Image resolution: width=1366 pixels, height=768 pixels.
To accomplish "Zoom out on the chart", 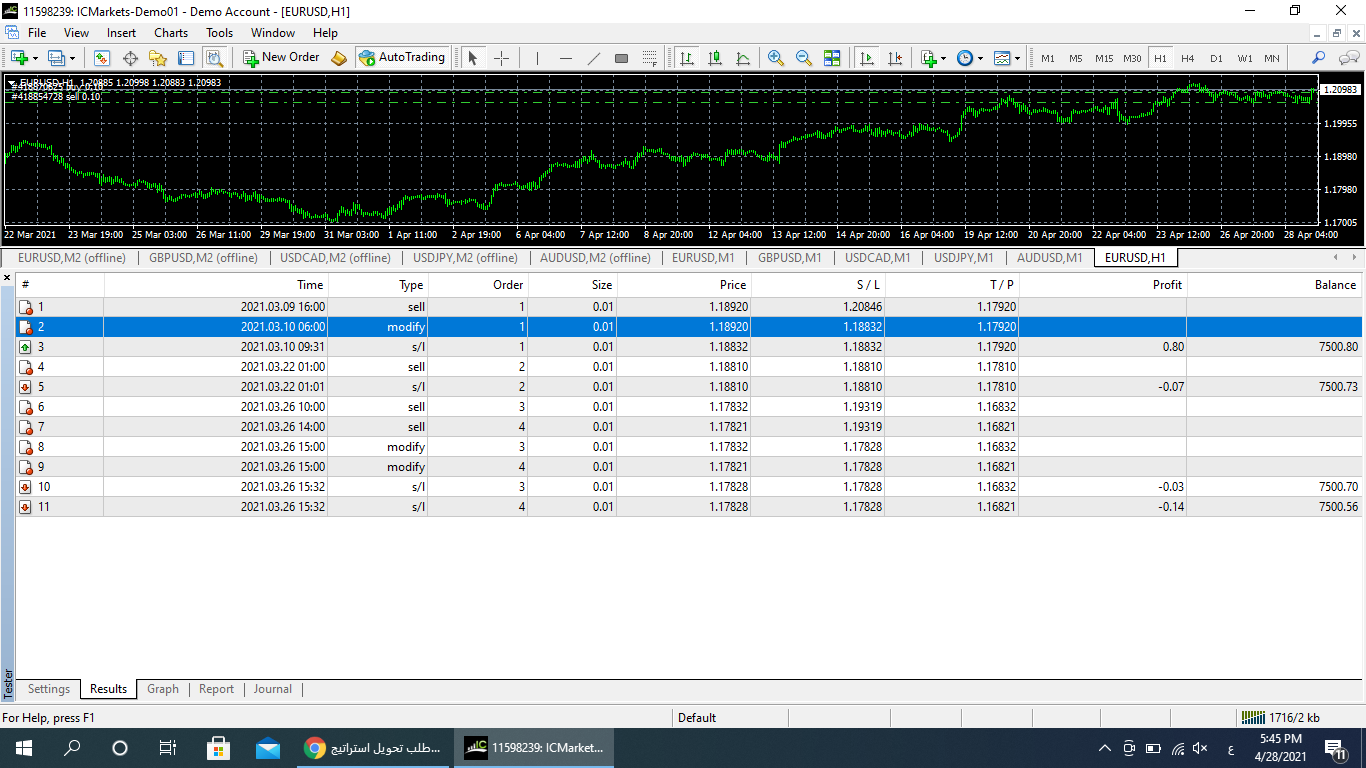I will pyautogui.click(x=803, y=58).
